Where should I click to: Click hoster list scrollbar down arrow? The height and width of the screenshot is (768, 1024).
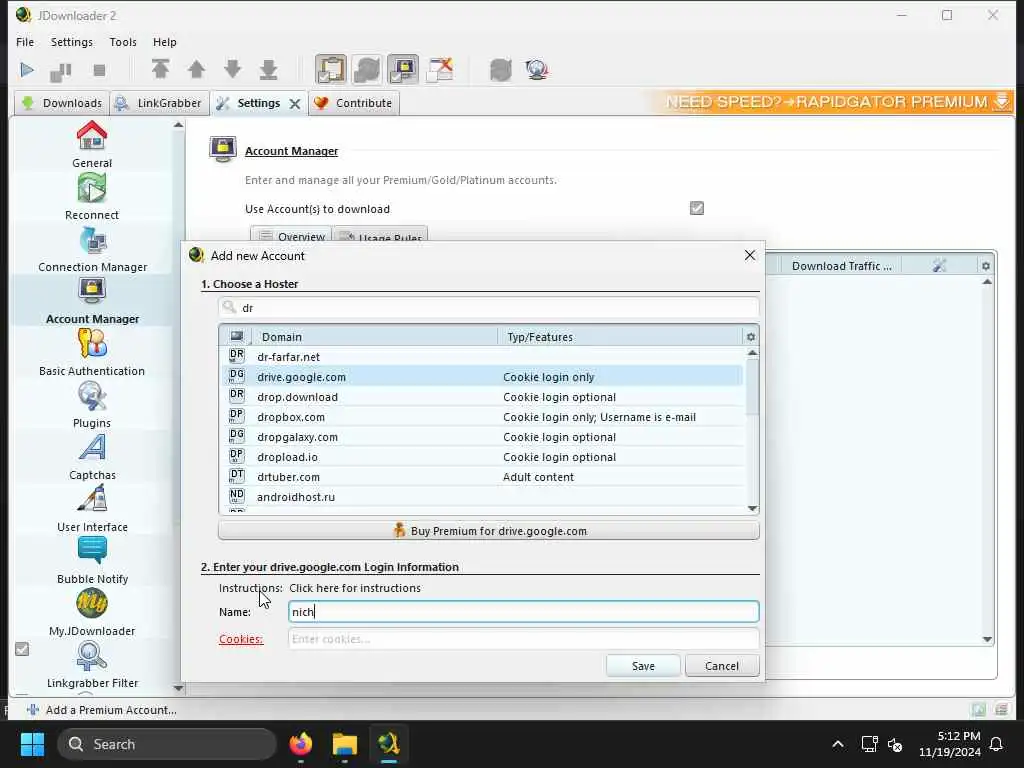click(x=752, y=508)
